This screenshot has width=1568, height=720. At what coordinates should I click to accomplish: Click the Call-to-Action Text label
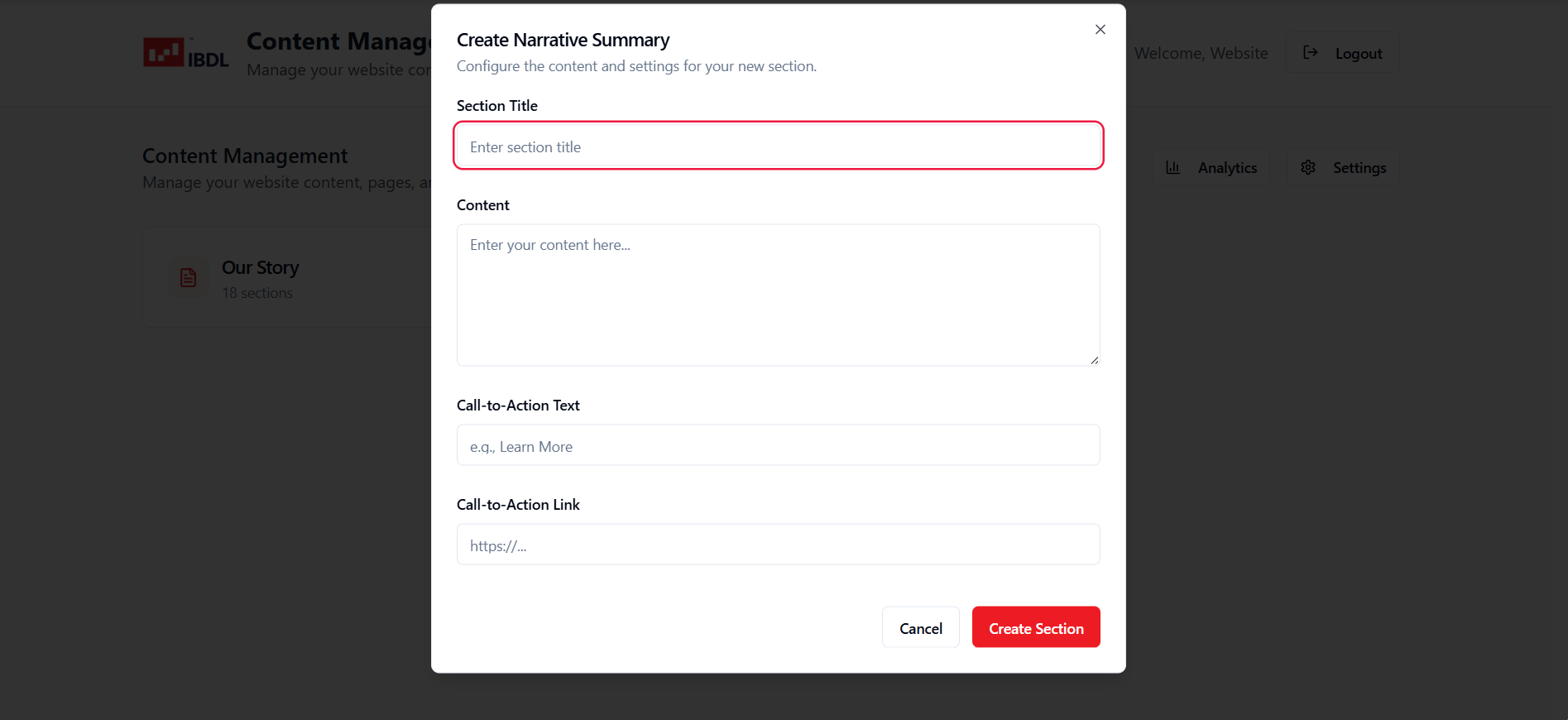click(x=518, y=406)
